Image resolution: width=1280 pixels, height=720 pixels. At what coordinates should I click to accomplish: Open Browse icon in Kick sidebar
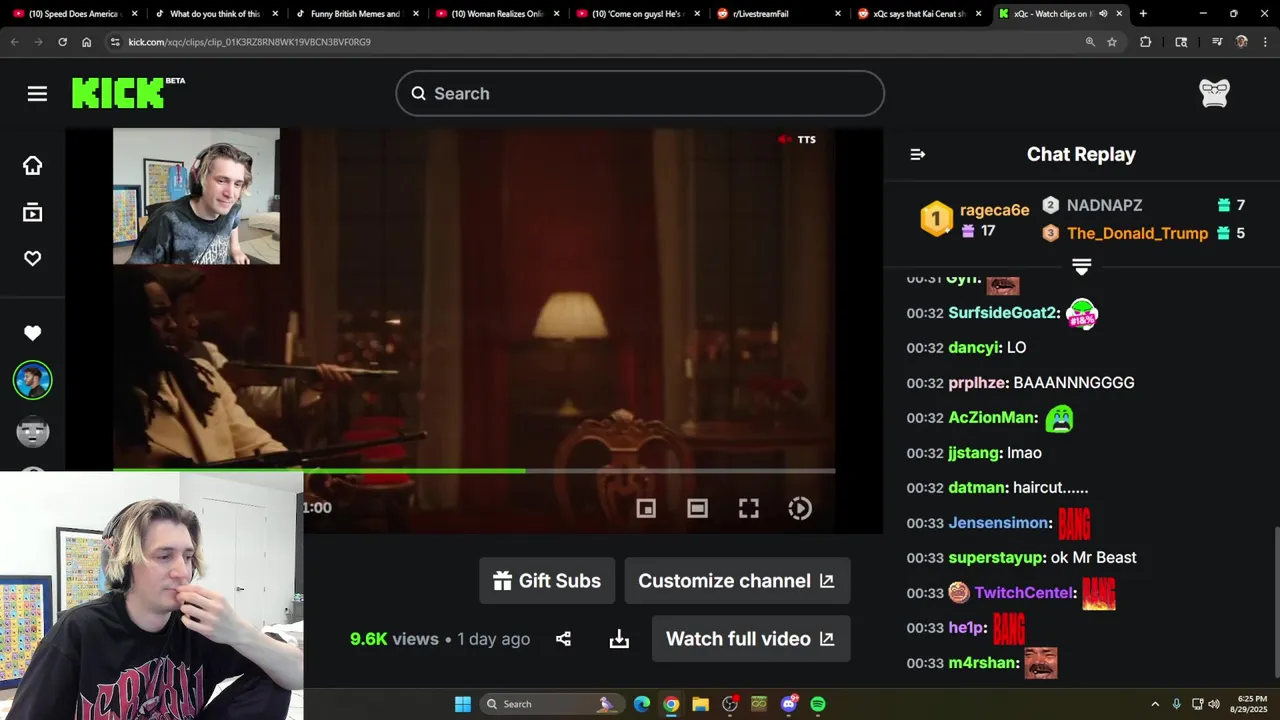coord(33,212)
